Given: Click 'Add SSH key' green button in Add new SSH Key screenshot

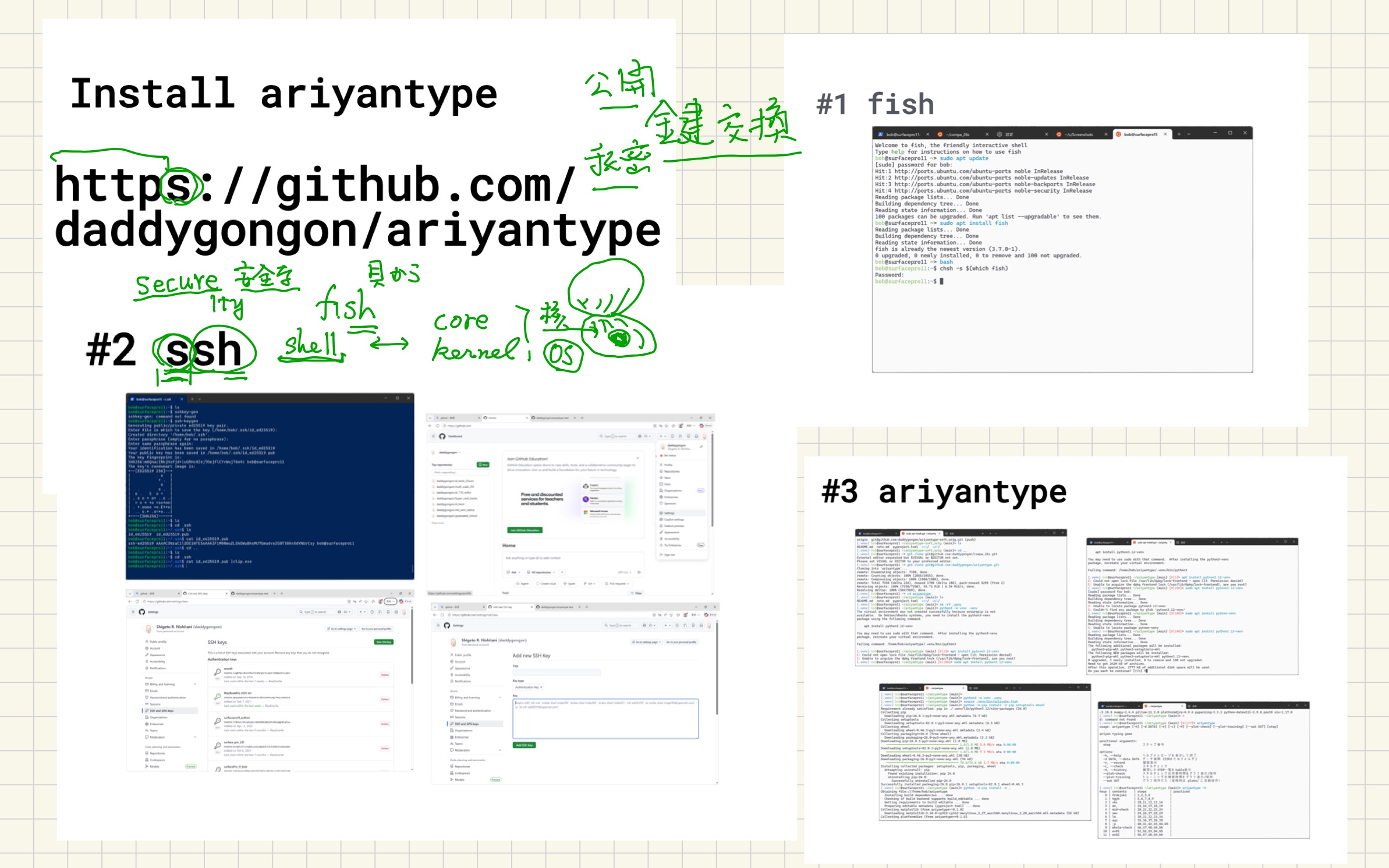Looking at the screenshot, I should 524,745.
